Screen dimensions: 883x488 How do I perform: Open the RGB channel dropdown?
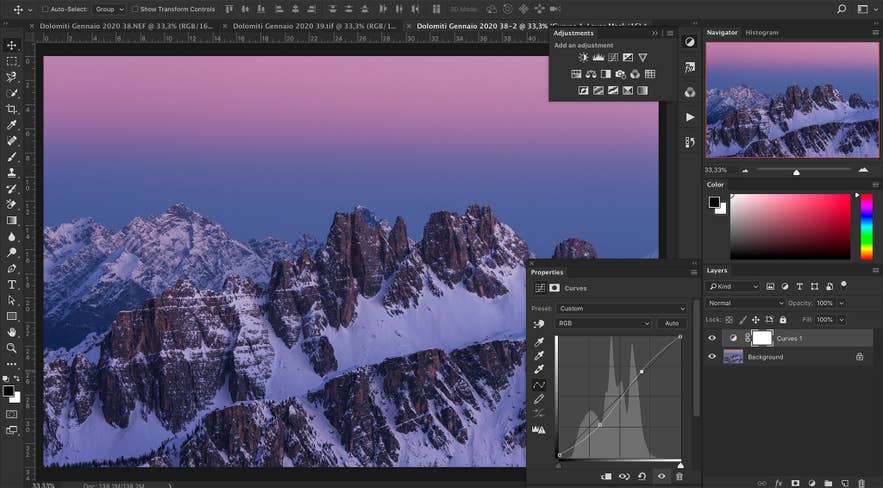(604, 323)
